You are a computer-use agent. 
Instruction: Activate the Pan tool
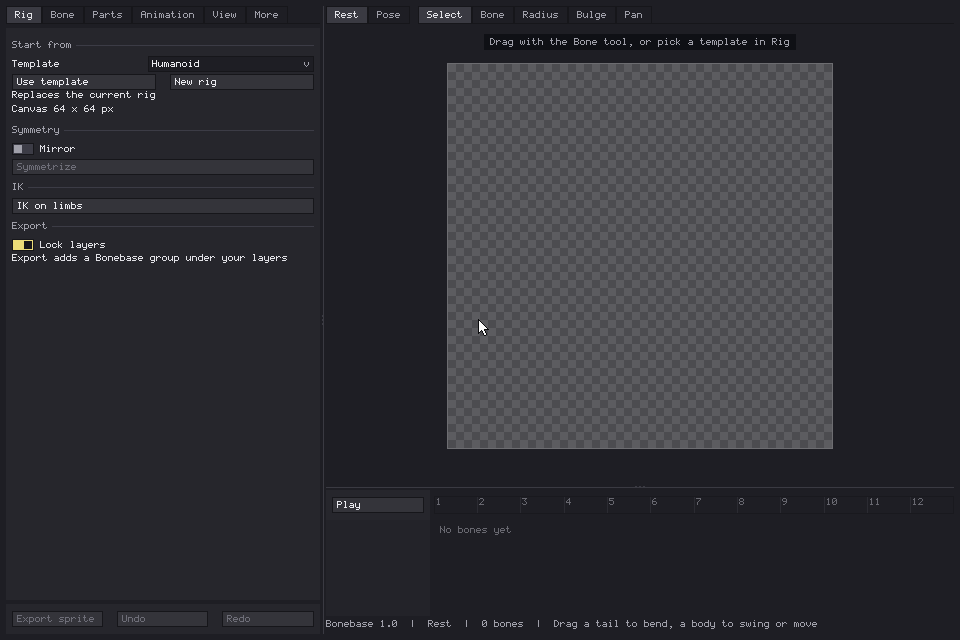pyautogui.click(x=633, y=15)
